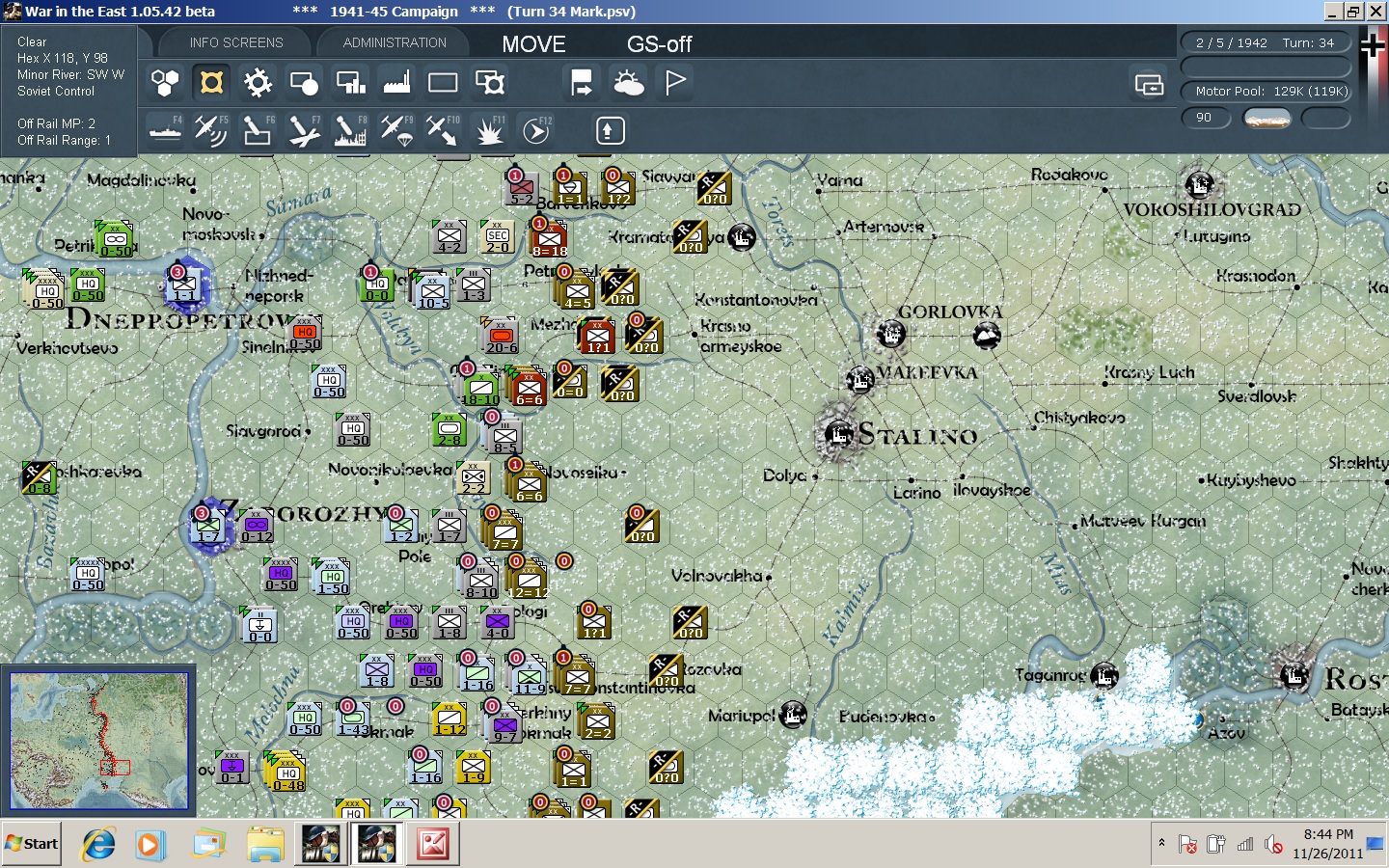Select the yellow HQ counter 0-48

tap(286, 772)
